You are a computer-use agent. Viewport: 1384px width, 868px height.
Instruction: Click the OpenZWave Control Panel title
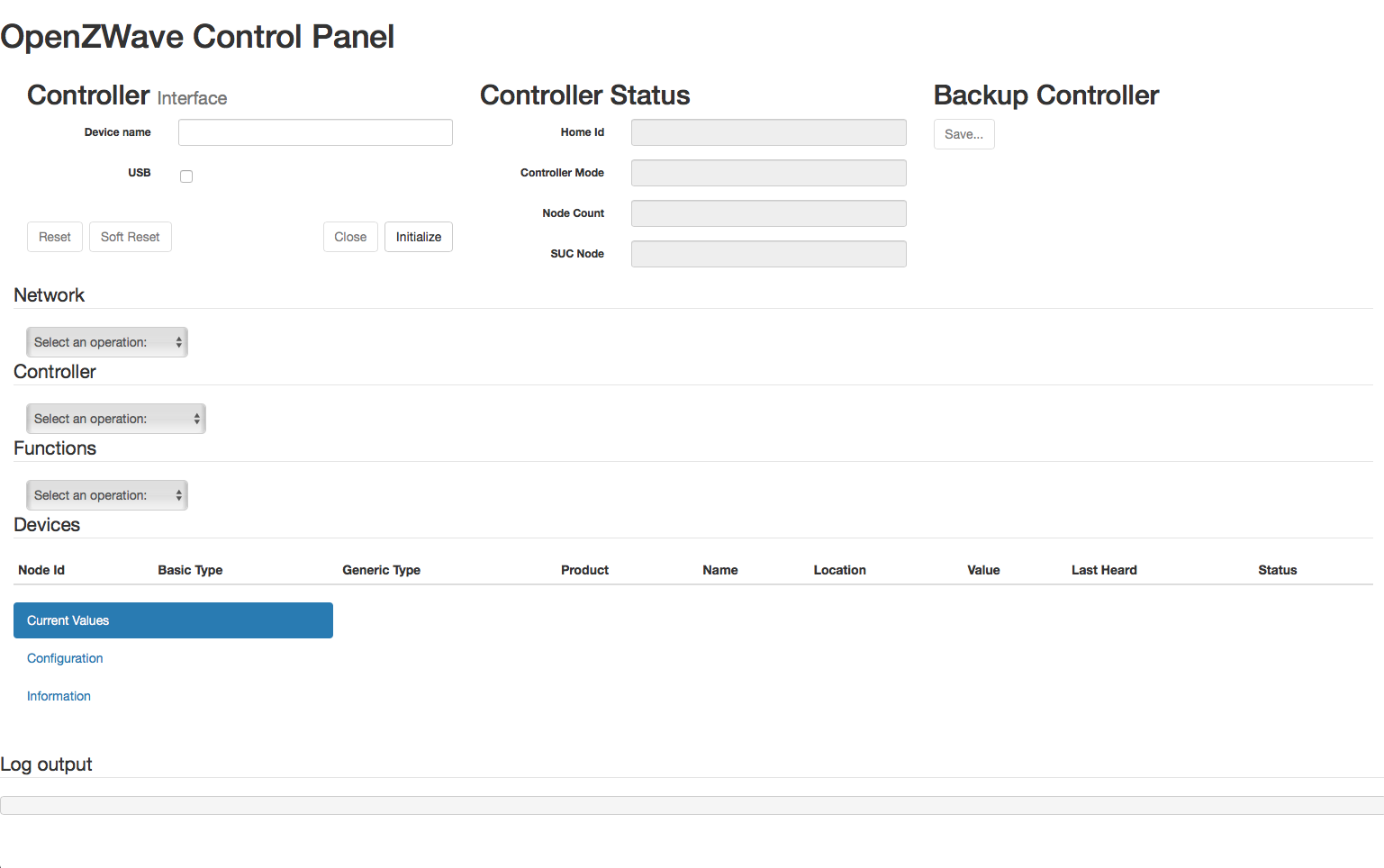point(197,37)
